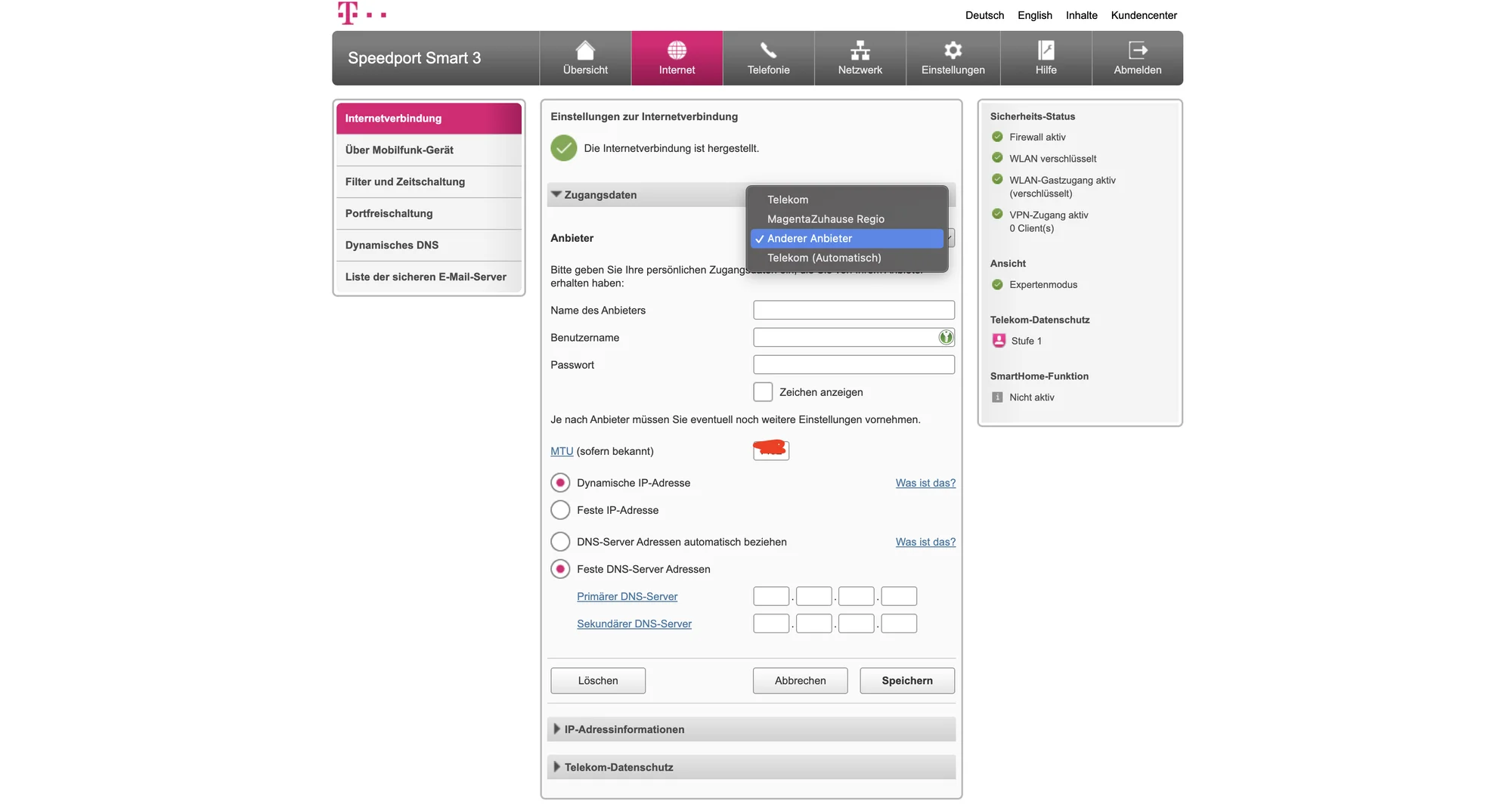Open the Hilfe book icon

coord(1046,50)
